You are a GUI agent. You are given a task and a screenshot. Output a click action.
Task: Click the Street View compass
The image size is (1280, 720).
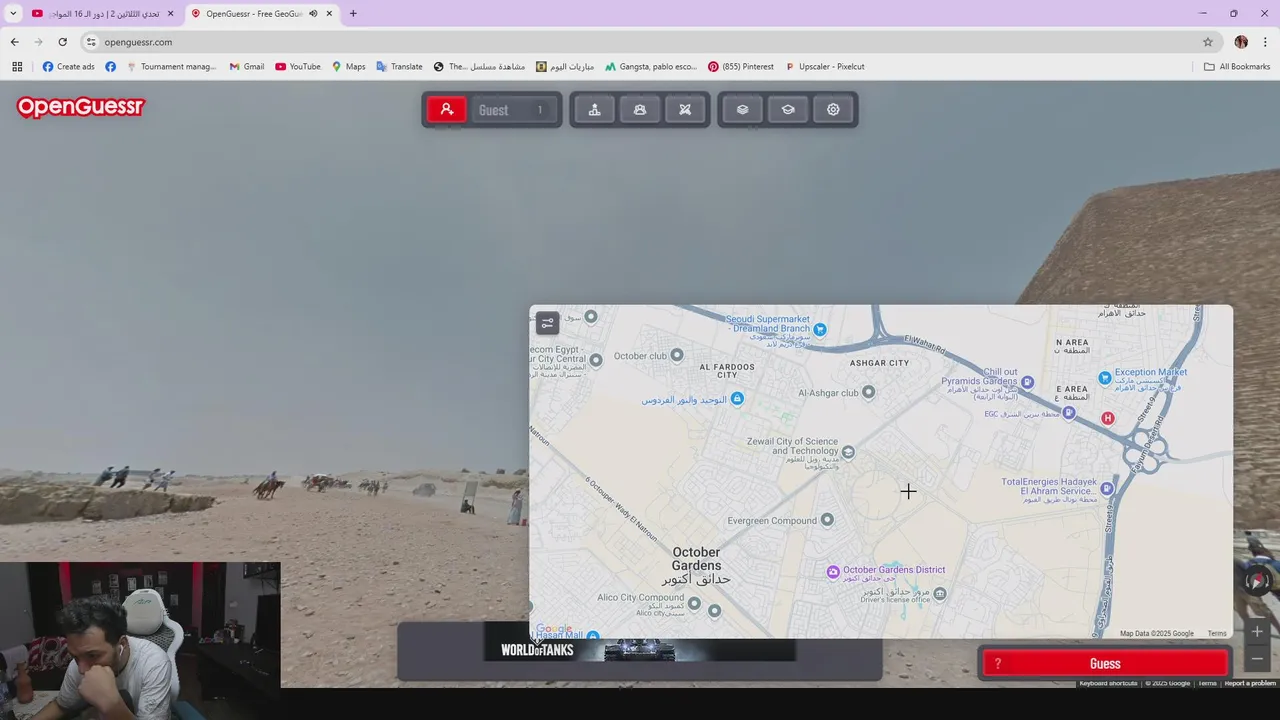click(x=1257, y=581)
